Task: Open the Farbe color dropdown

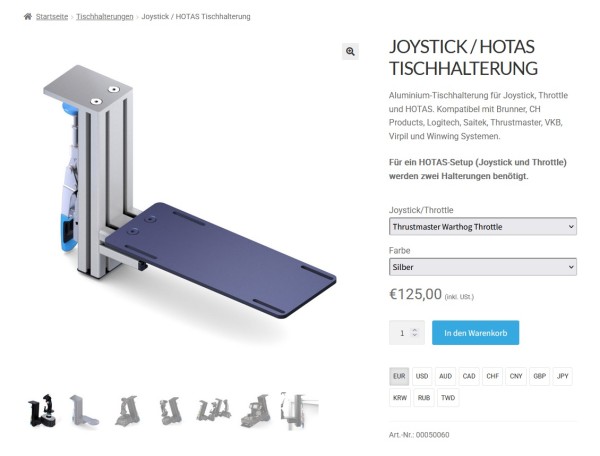Action: (483, 267)
